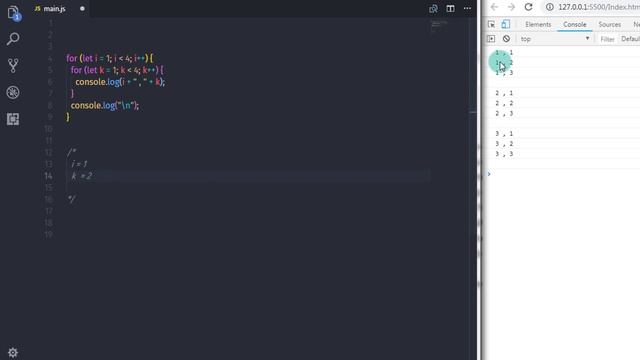Open the Extensions view

click(13, 119)
